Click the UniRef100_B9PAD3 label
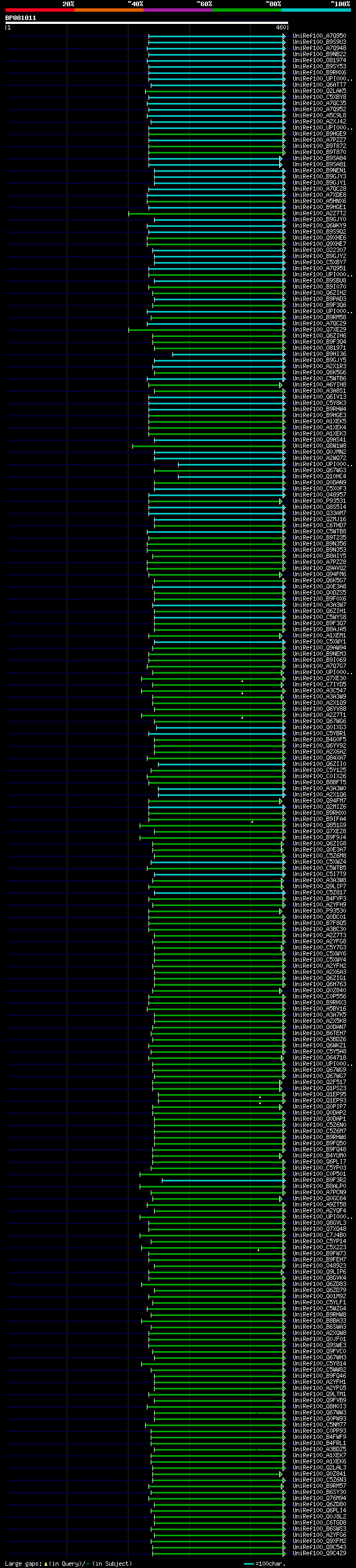 click(319, 299)
